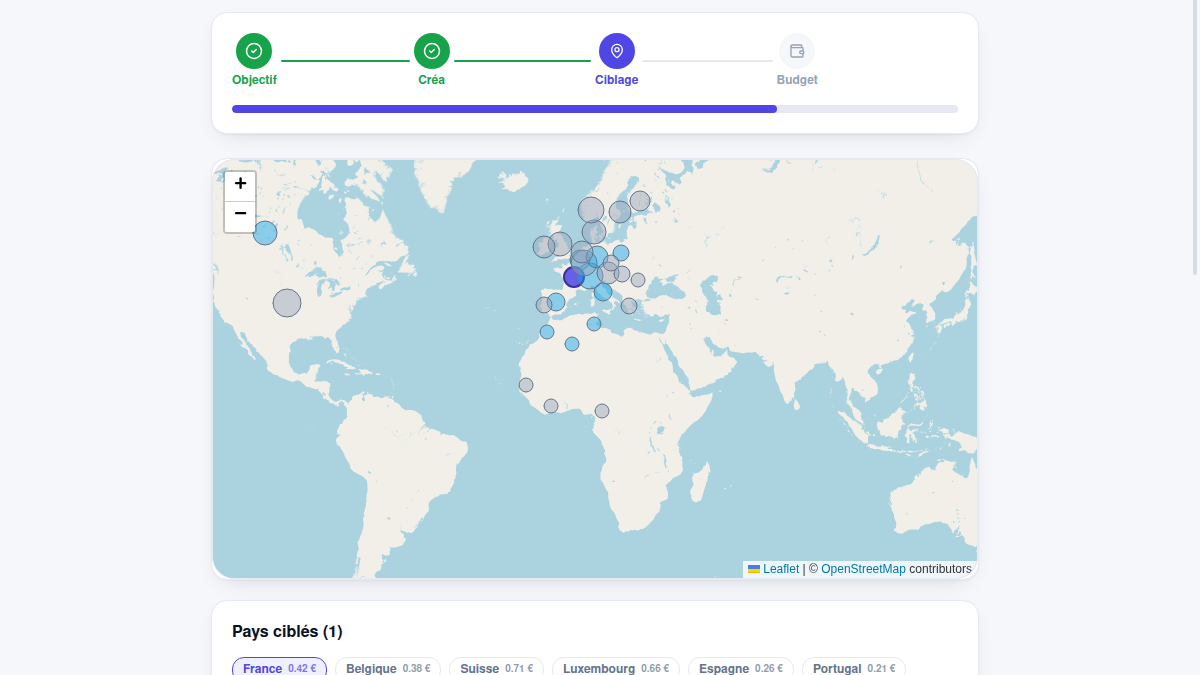The height and width of the screenshot is (675, 1200).
Task: Go to the Budget step label
Action: pos(797,80)
